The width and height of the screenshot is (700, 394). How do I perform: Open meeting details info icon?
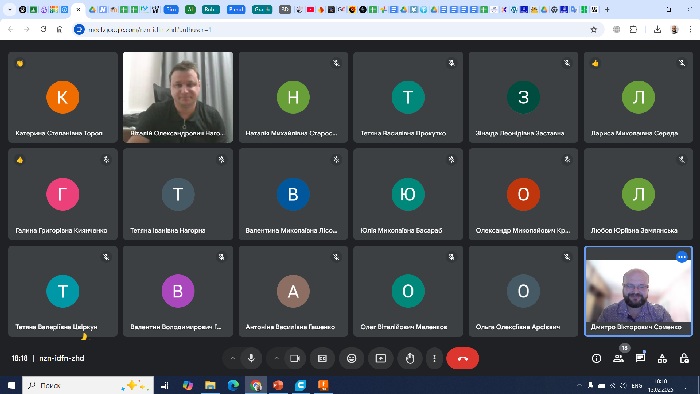pyautogui.click(x=596, y=358)
